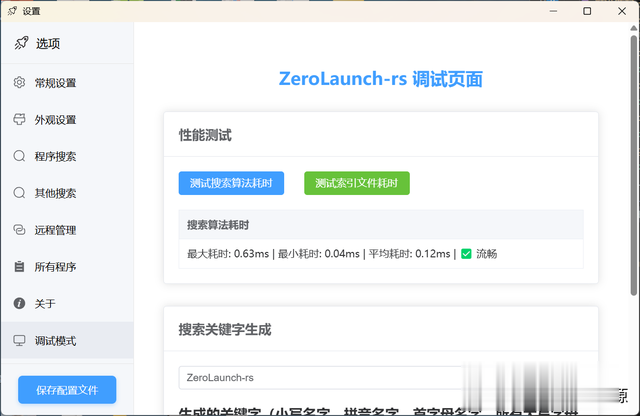Open the 关于 about page
This screenshot has width=640, height=416.
coord(67,303)
